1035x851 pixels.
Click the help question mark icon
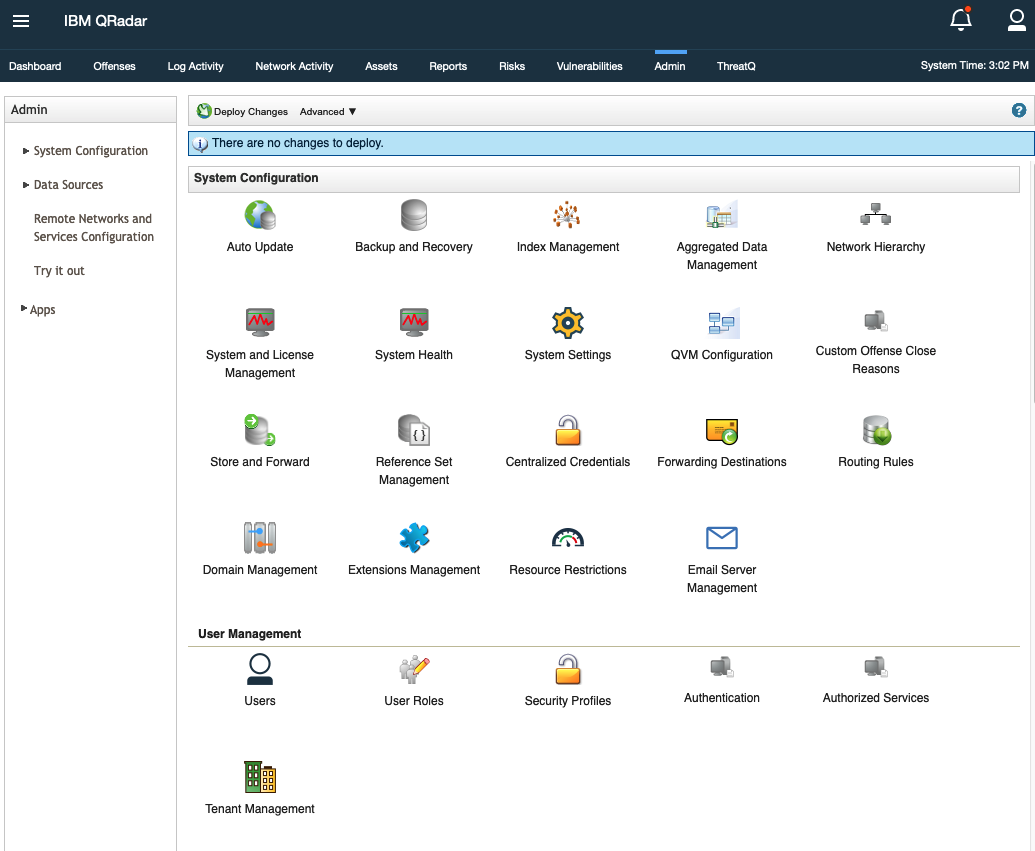[x=1018, y=110]
